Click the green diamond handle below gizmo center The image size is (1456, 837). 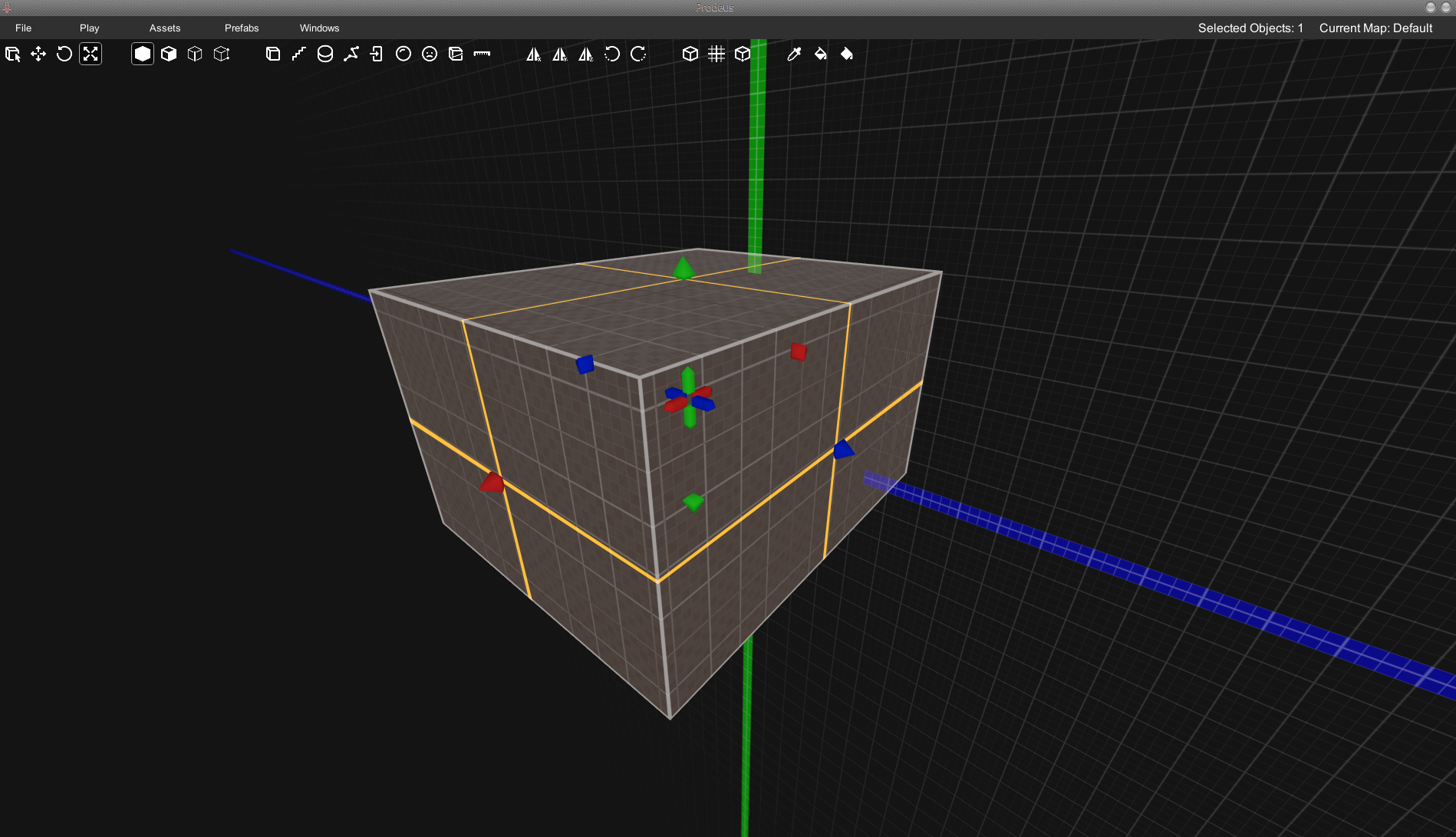click(x=693, y=503)
